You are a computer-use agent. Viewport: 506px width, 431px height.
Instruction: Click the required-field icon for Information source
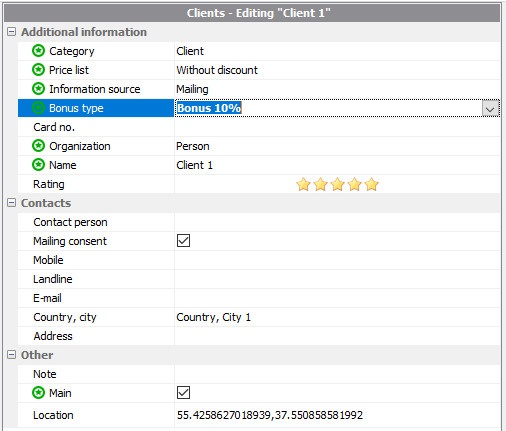(38, 89)
